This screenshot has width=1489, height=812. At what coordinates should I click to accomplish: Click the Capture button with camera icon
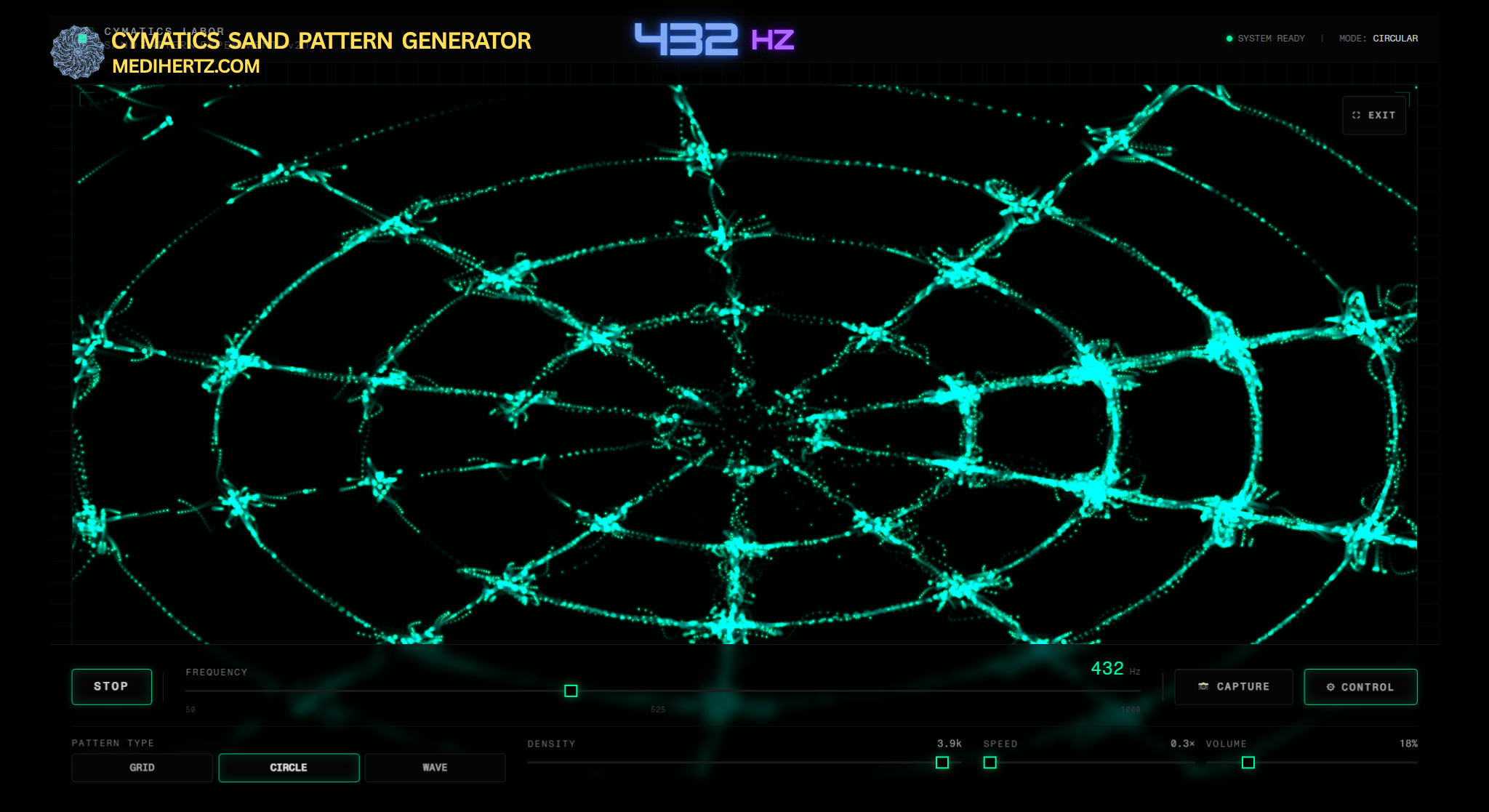(x=1233, y=686)
